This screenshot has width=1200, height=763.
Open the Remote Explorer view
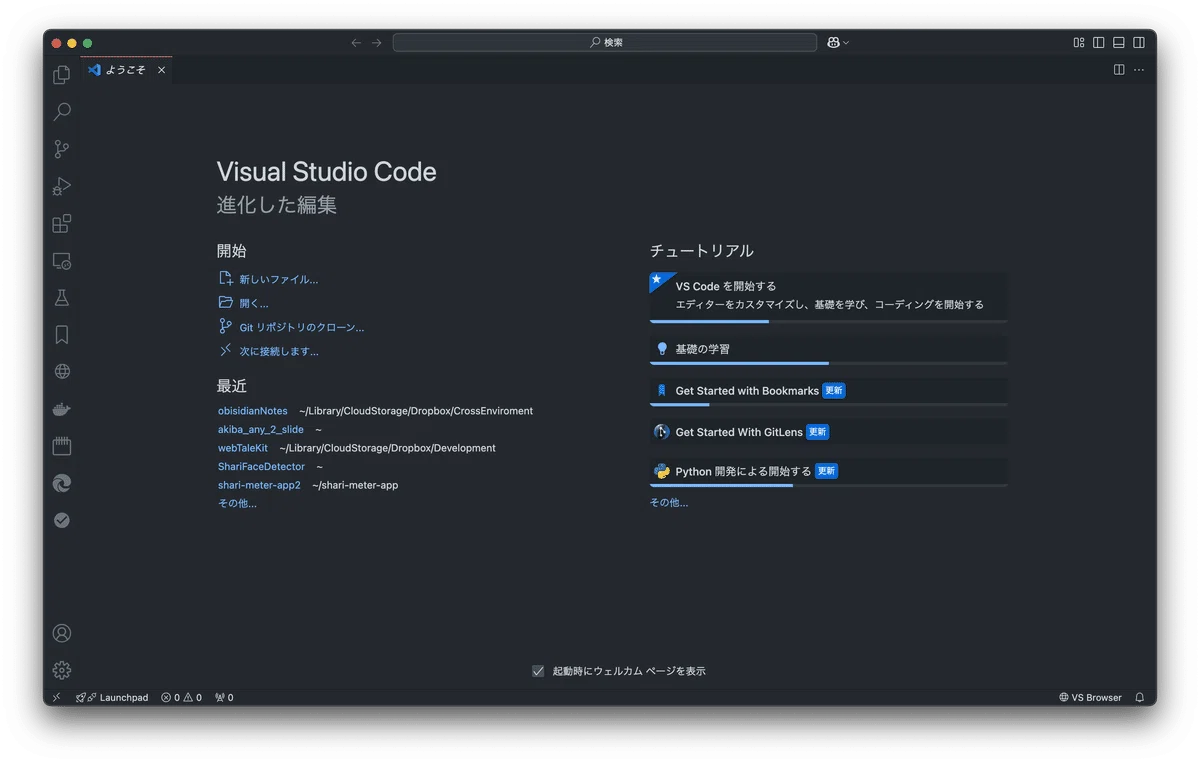pos(62,260)
